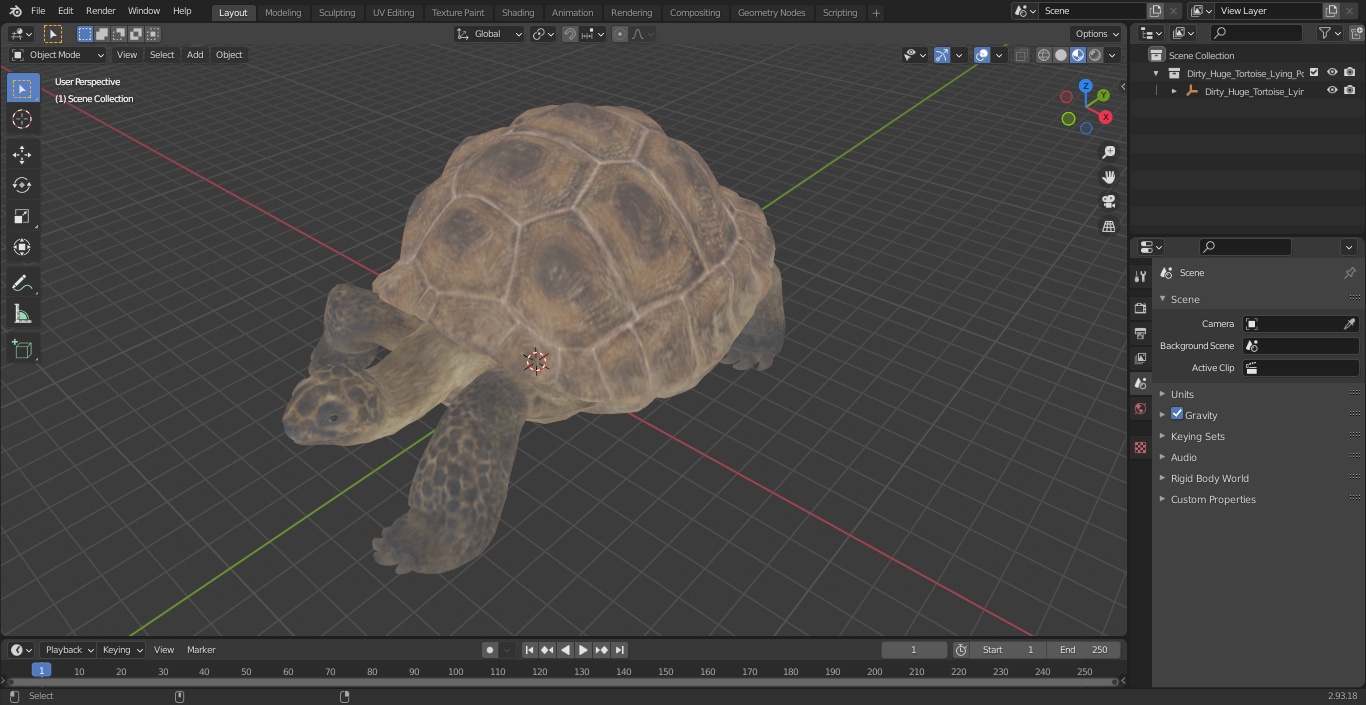Screen dimensions: 1366x705
Task: Open the Global transform orientation dropdown
Action: click(x=490, y=34)
